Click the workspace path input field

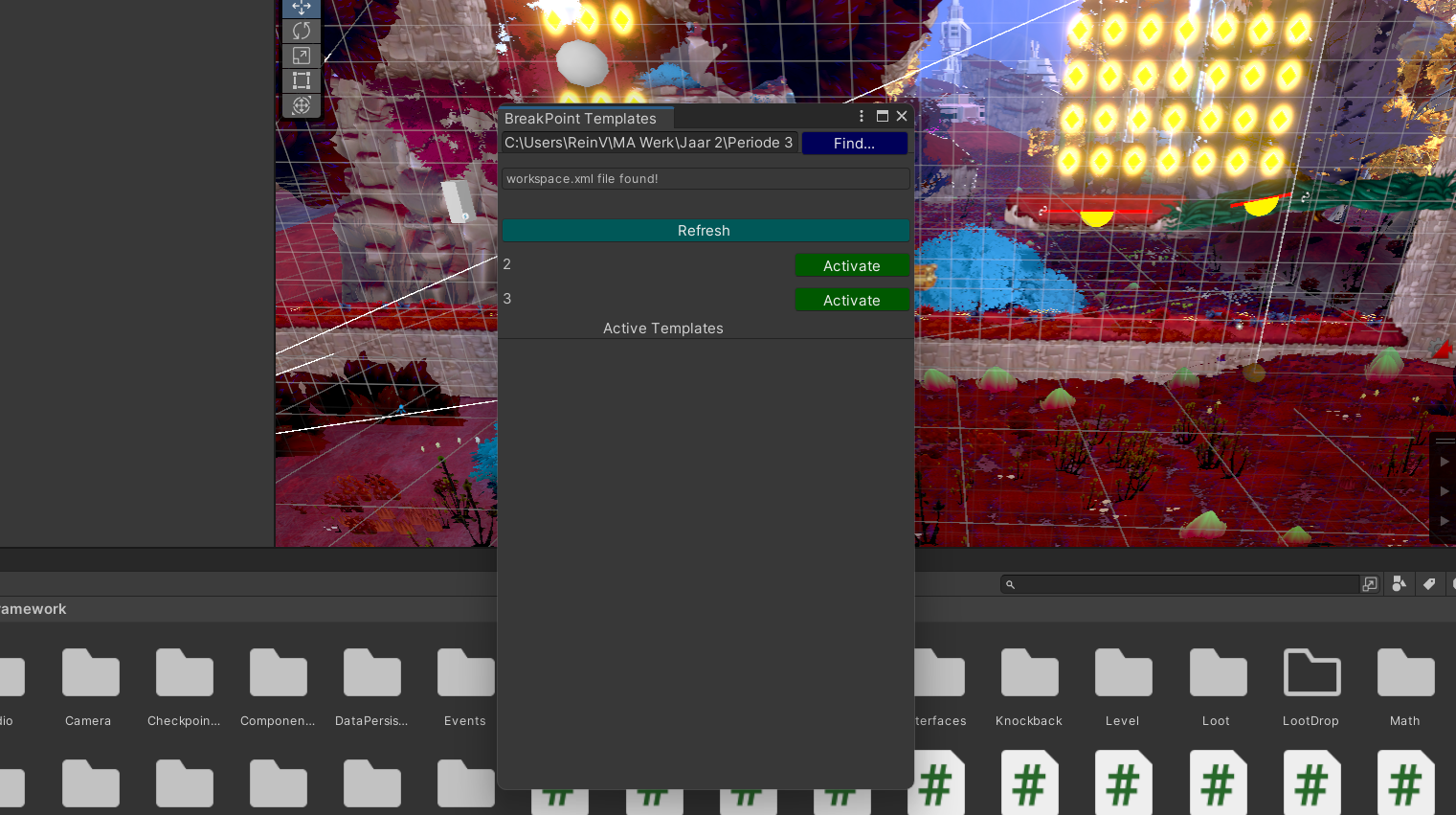[648, 143]
